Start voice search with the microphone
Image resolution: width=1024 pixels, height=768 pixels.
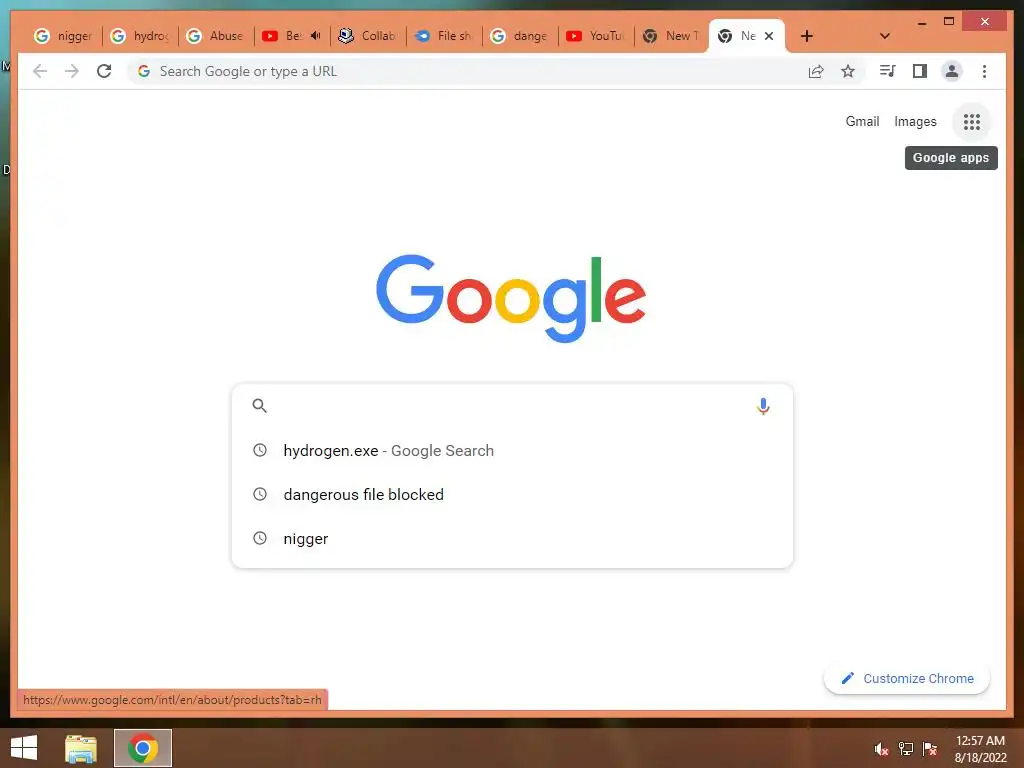point(763,406)
